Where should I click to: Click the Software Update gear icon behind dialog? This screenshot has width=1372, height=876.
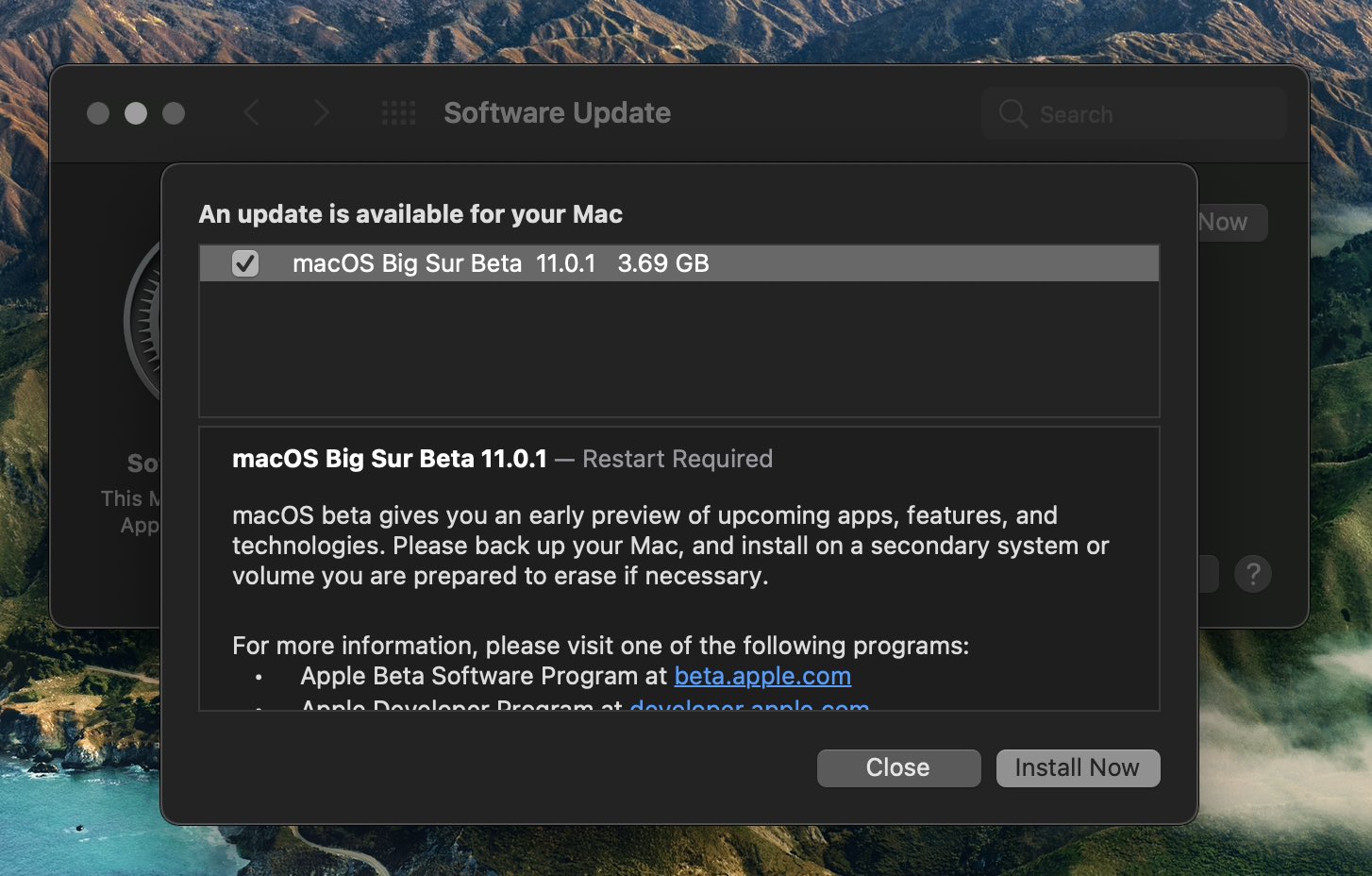142,321
